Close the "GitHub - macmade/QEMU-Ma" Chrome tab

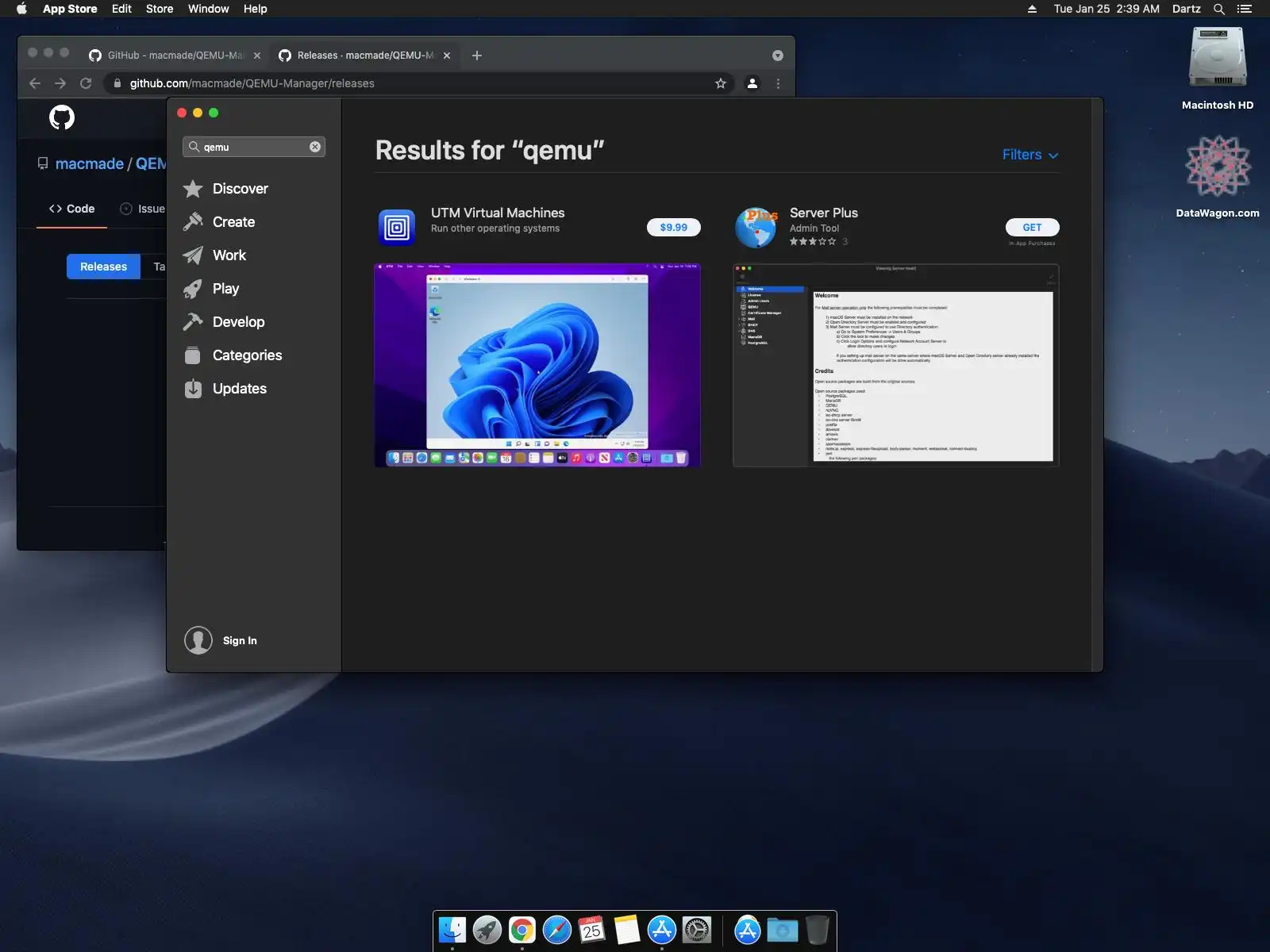coord(257,56)
